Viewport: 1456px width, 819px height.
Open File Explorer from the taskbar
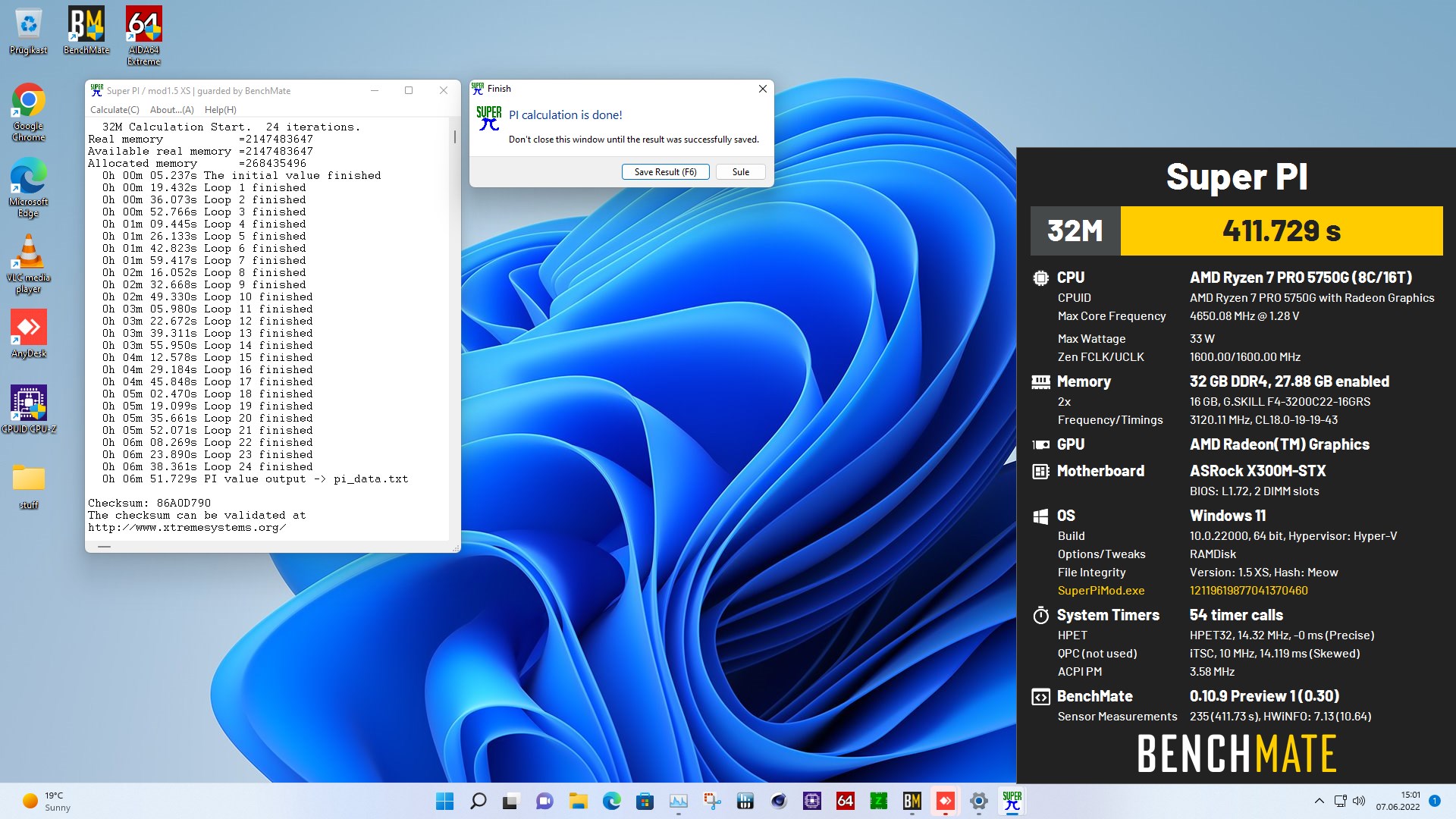pyautogui.click(x=578, y=801)
